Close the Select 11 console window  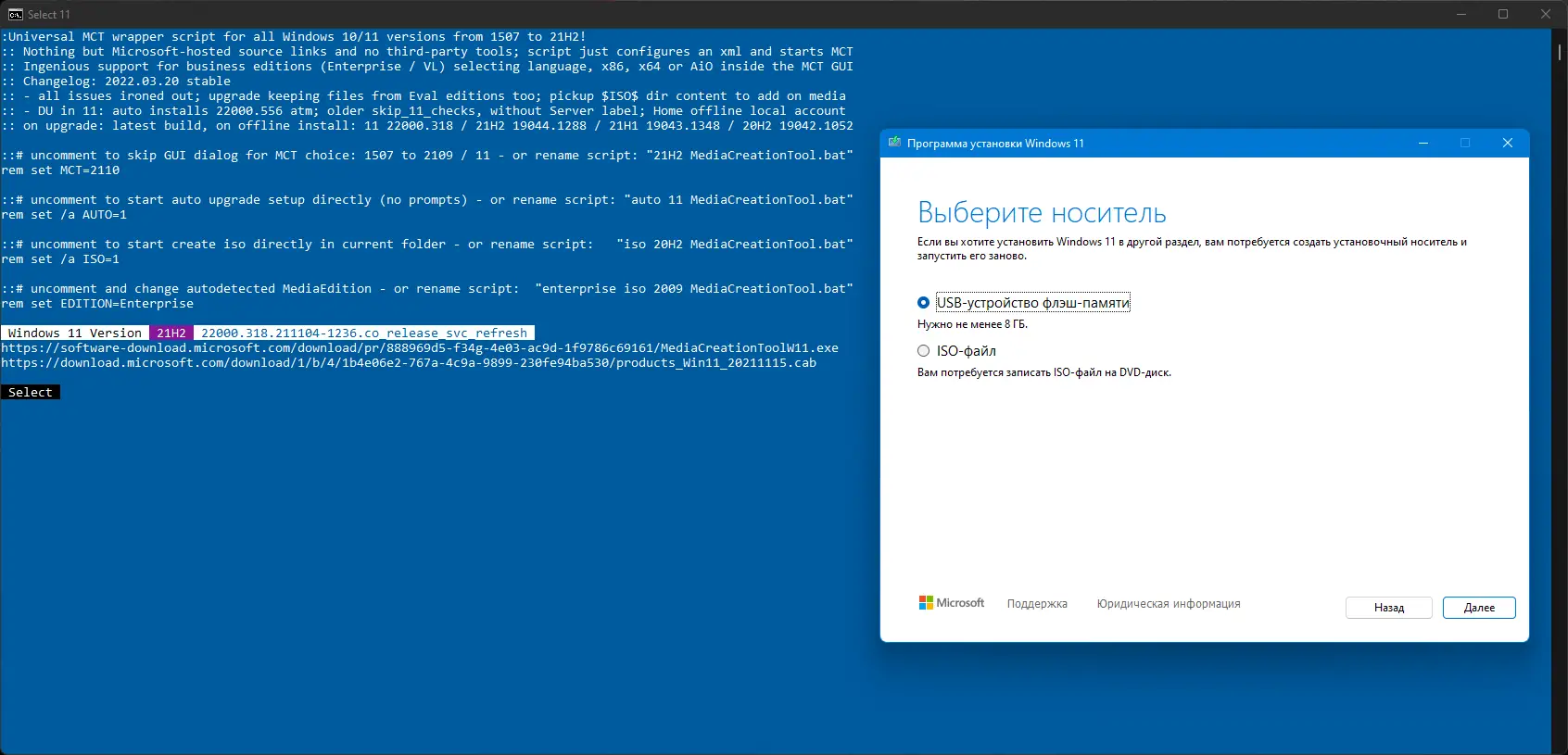click(1546, 14)
